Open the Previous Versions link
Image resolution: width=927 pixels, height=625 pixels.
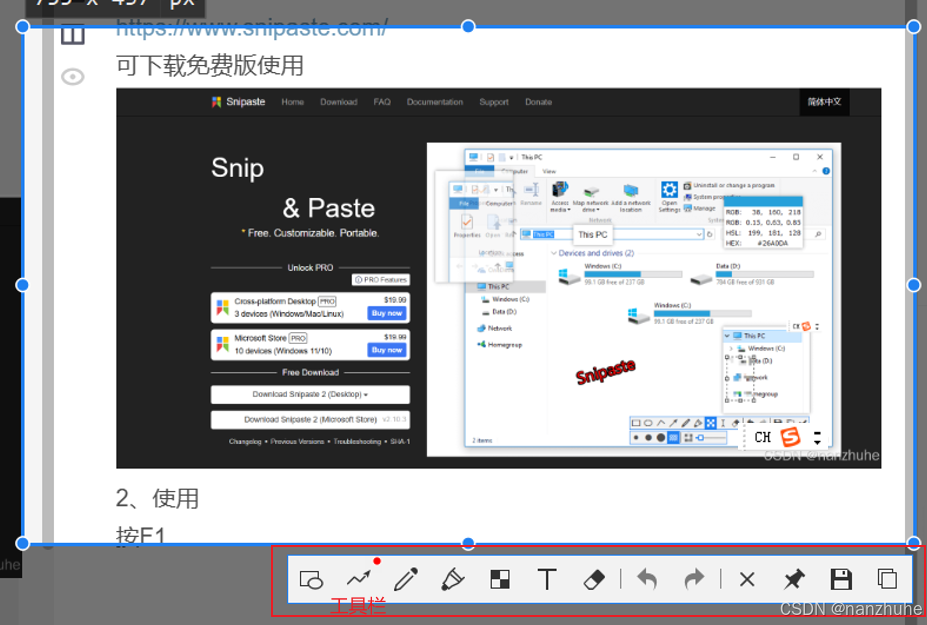(x=297, y=442)
